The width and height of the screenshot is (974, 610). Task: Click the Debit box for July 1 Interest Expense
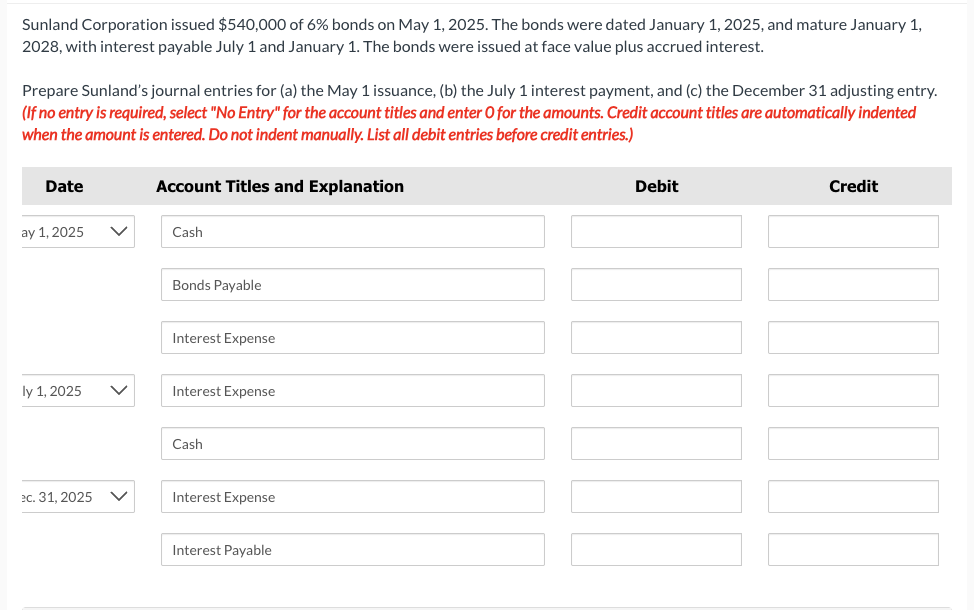click(x=655, y=390)
